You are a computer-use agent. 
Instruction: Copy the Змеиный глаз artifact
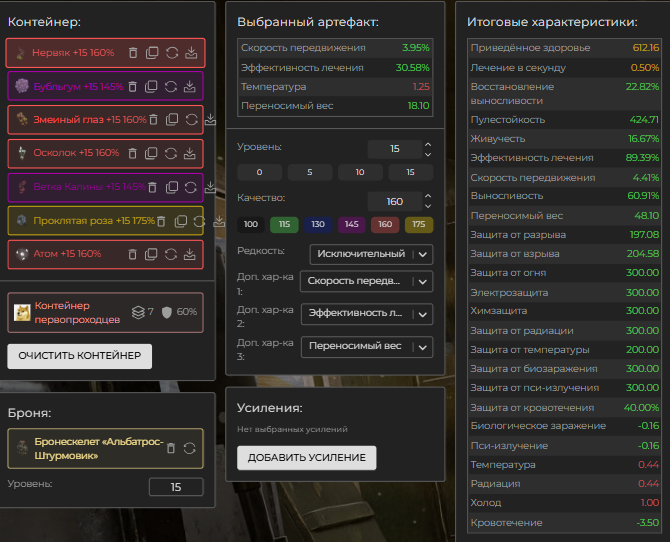pos(172,120)
